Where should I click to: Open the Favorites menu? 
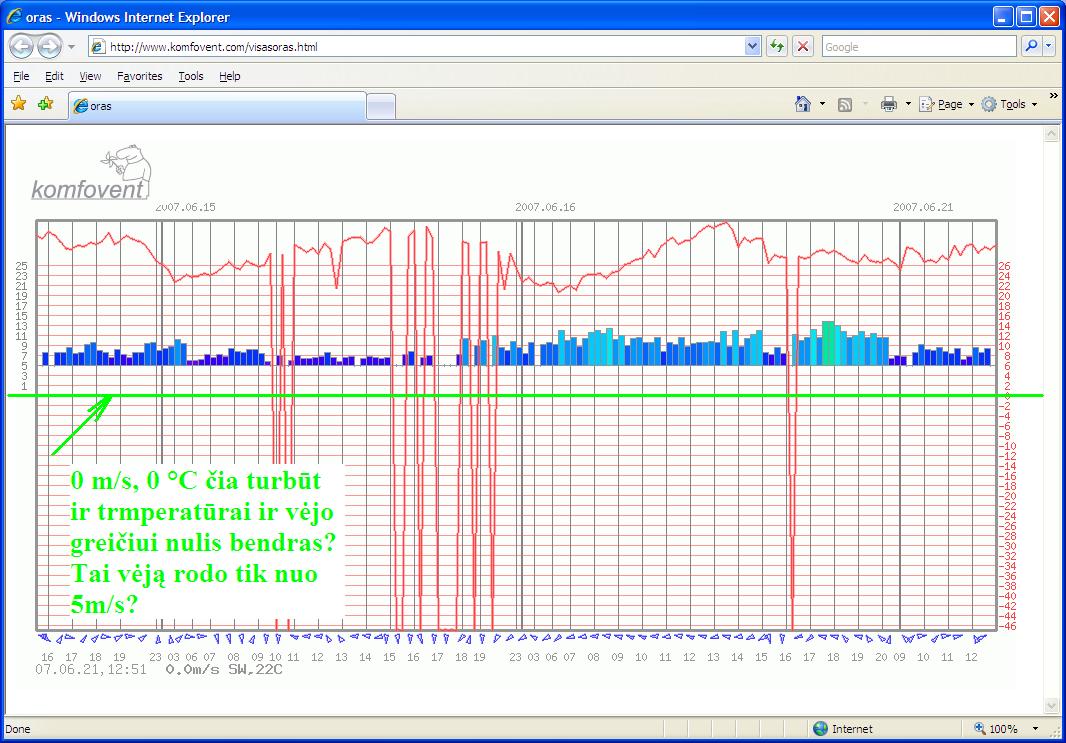[139, 76]
